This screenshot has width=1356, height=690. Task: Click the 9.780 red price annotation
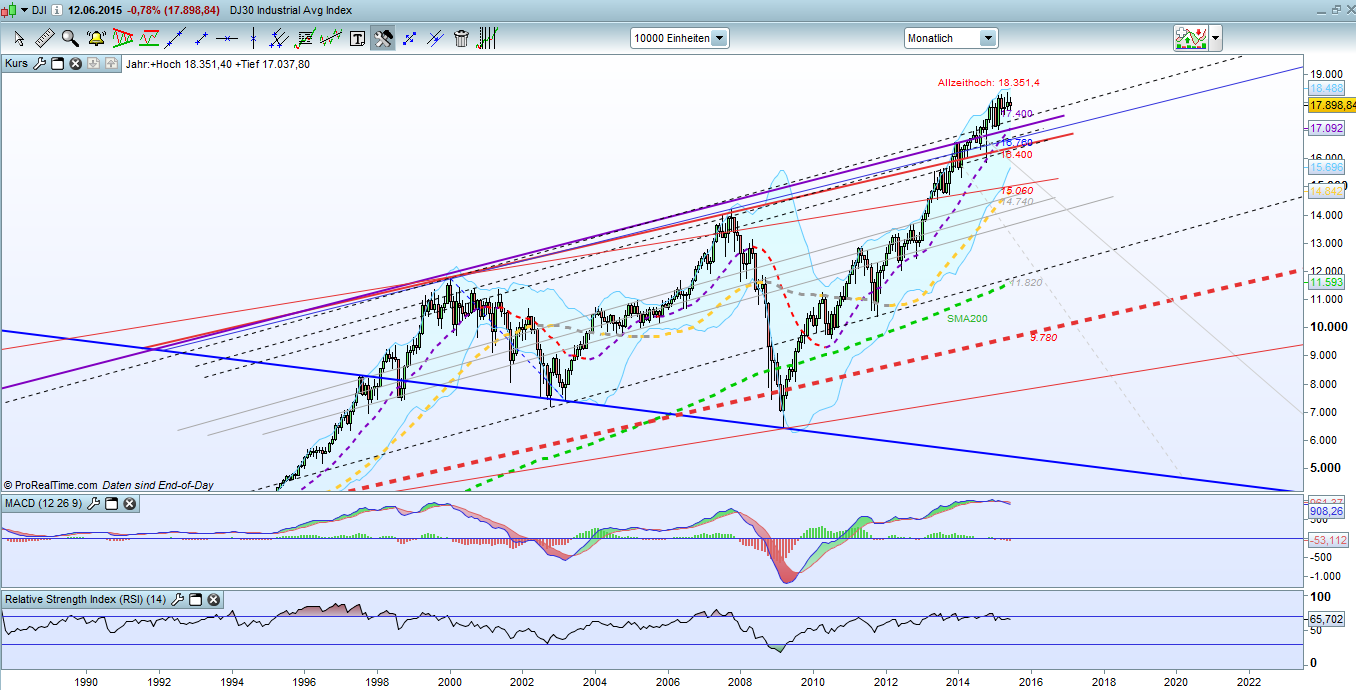[1043, 338]
